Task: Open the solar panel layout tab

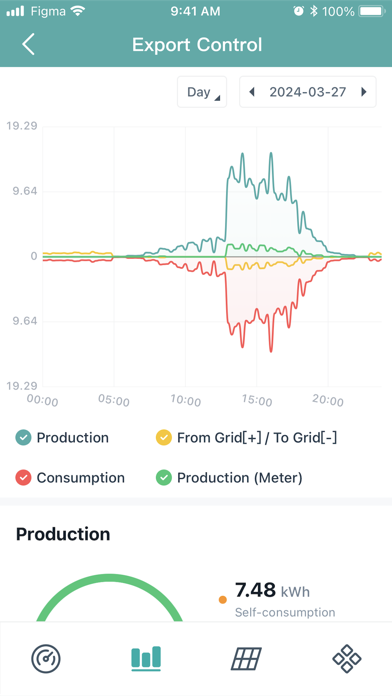Action: point(246,658)
